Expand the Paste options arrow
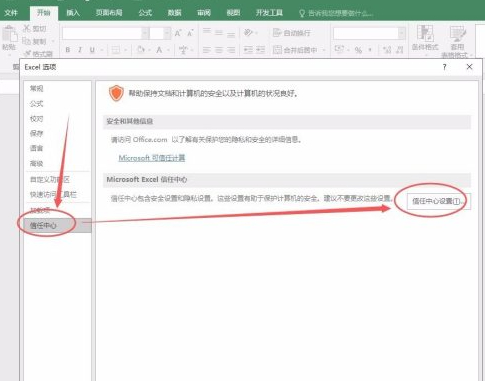The width and height of the screenshot is (485, 381). tap(9, 55)
